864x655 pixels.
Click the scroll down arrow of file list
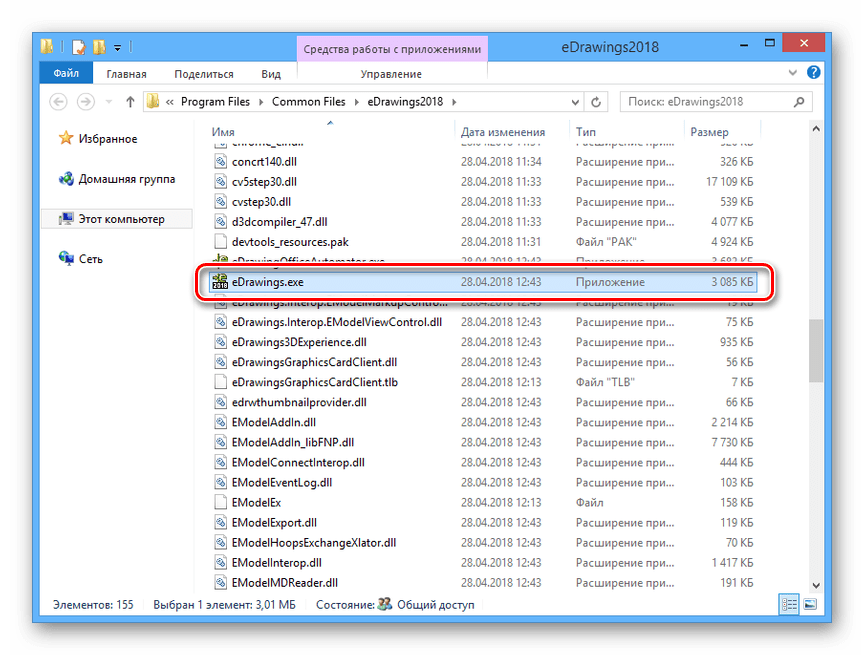[817, 586]
